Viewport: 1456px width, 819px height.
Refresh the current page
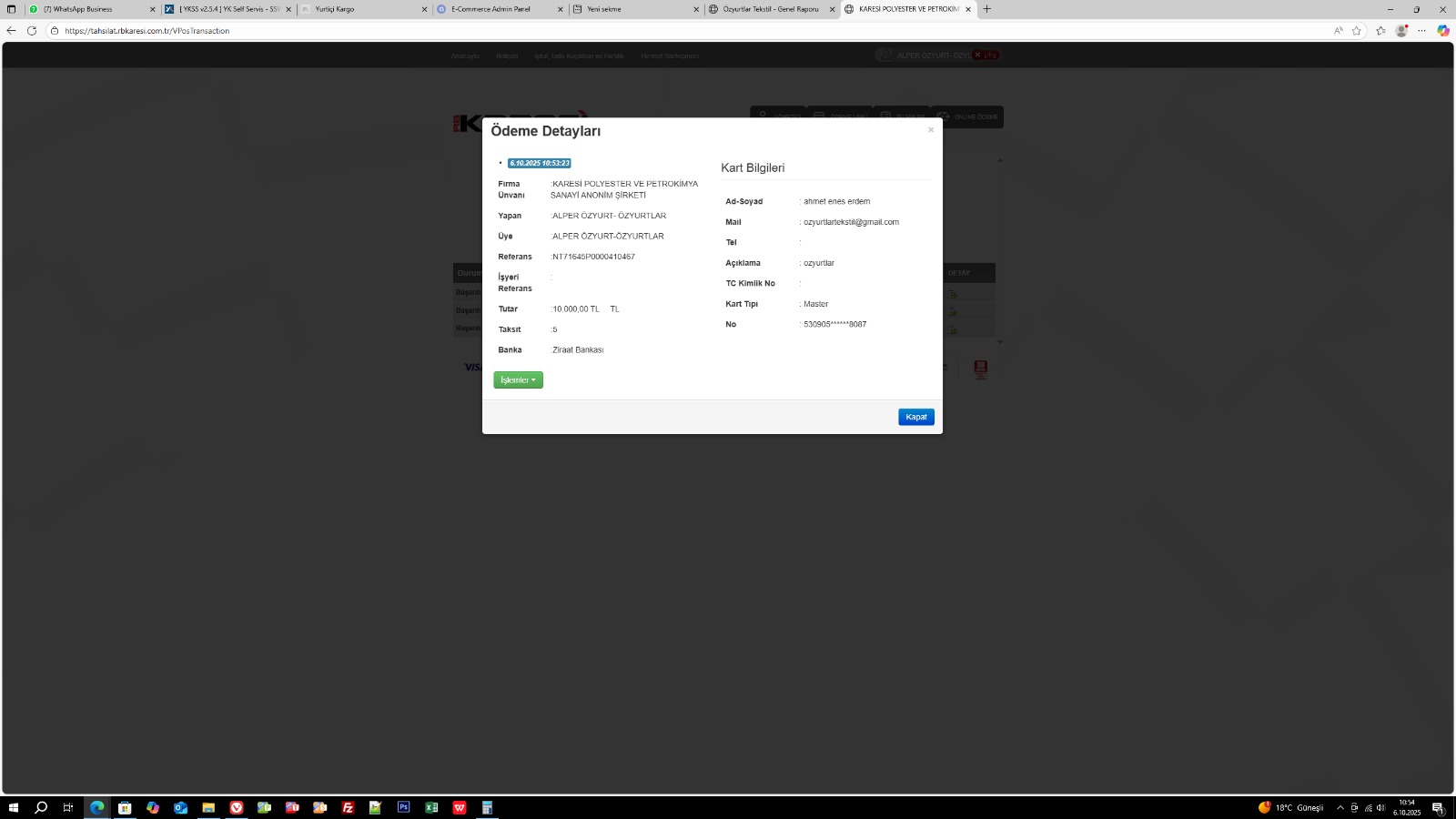click(32, 31)
